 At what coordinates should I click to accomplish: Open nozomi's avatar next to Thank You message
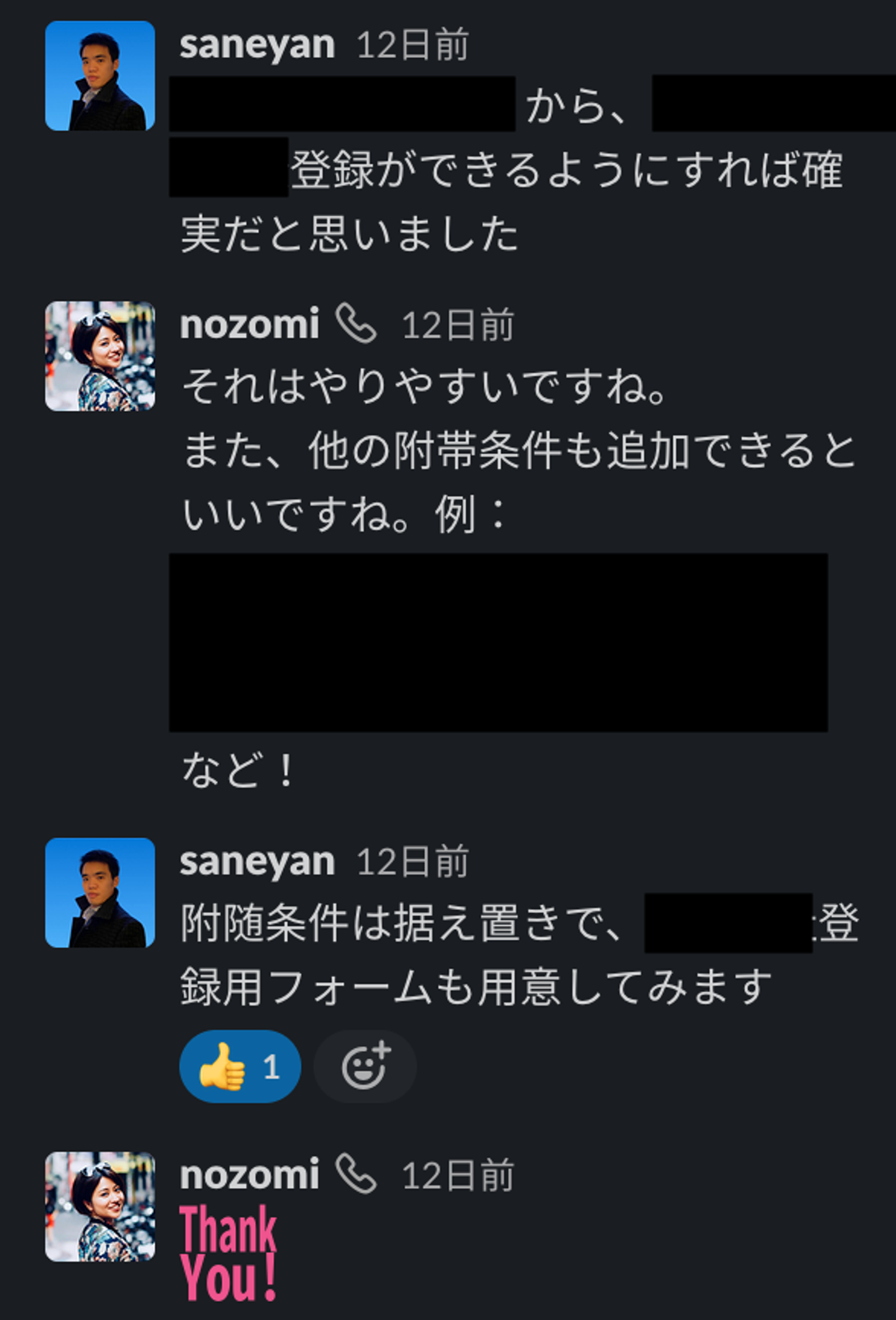100,1206
